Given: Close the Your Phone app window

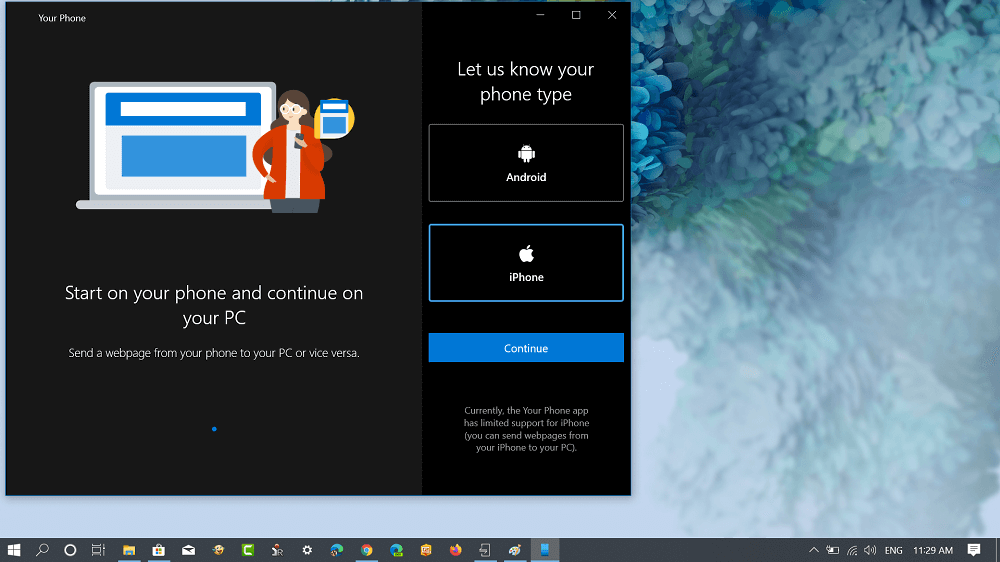Looking at the screenshot, I should click(612, 15).
